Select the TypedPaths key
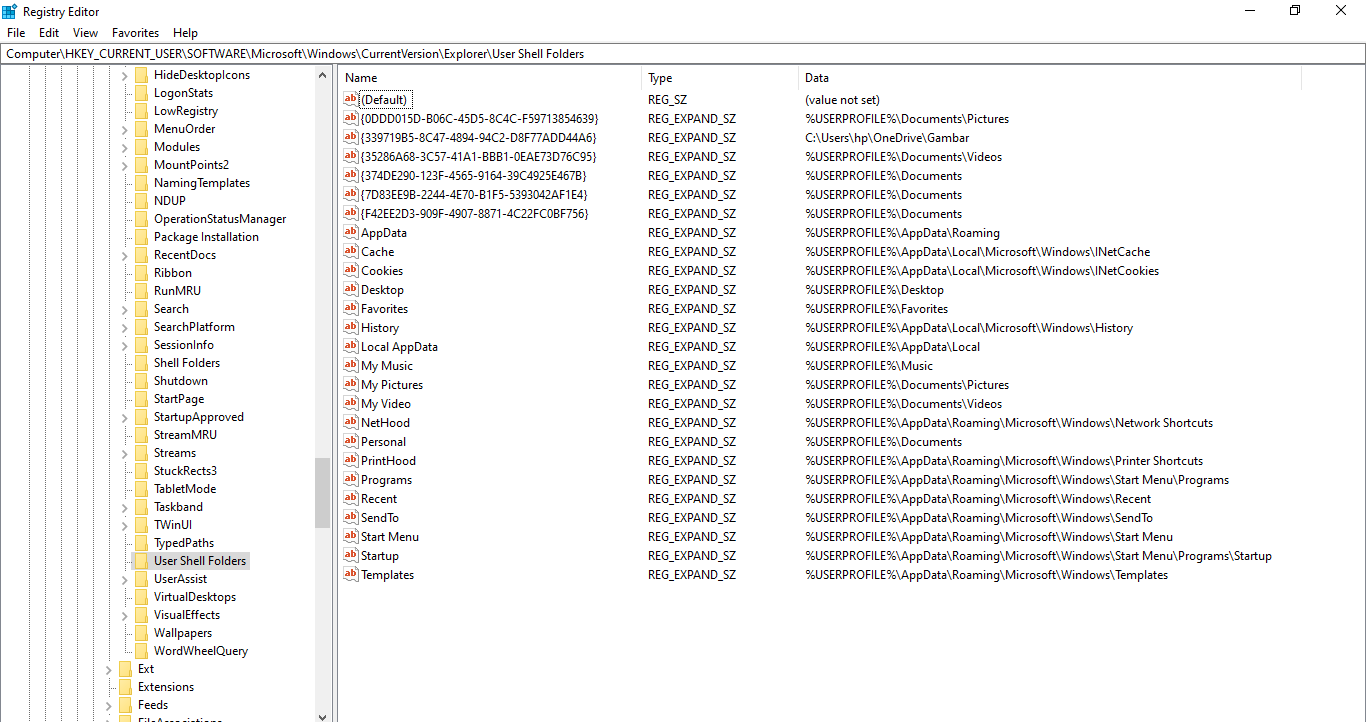This screenshot has height=722, width=1366. (184, 543)
